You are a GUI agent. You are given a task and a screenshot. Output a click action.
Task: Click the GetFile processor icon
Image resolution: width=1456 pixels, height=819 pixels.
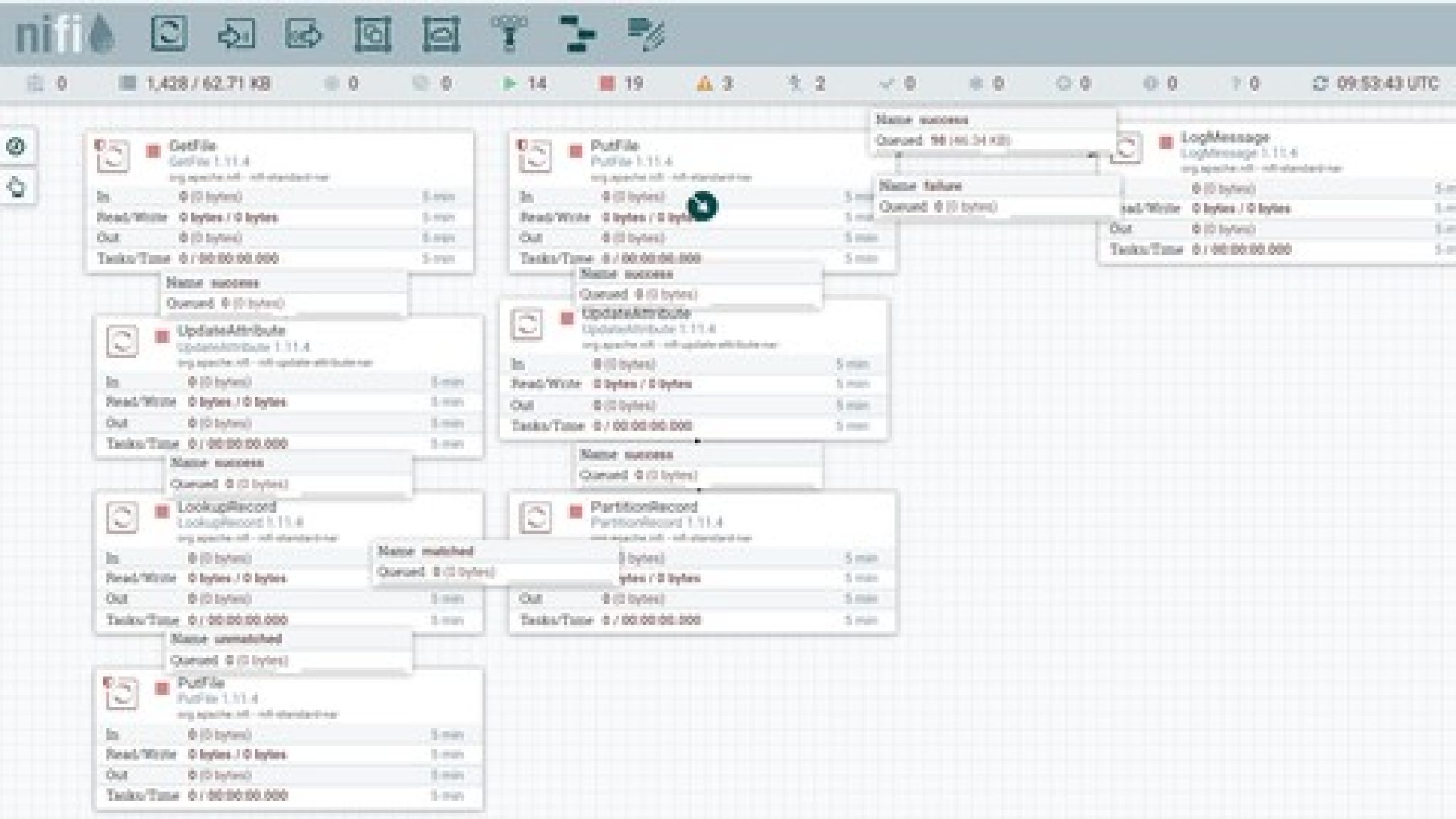point(113,156)
